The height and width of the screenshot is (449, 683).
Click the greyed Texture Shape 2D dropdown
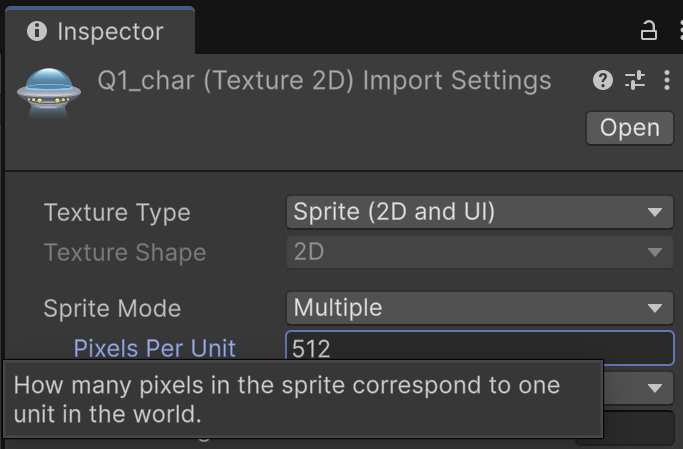pos(480,252)
